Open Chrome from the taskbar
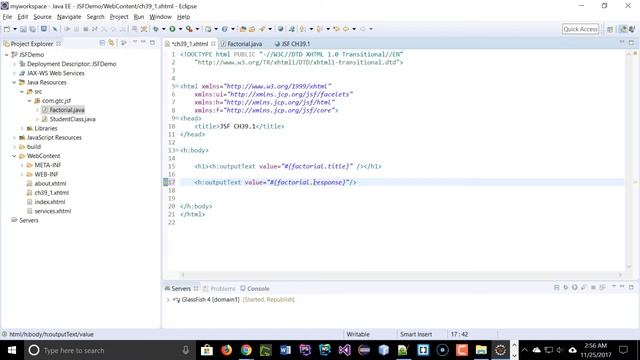The height and width of the screenshot is (360, 640). 246,350
